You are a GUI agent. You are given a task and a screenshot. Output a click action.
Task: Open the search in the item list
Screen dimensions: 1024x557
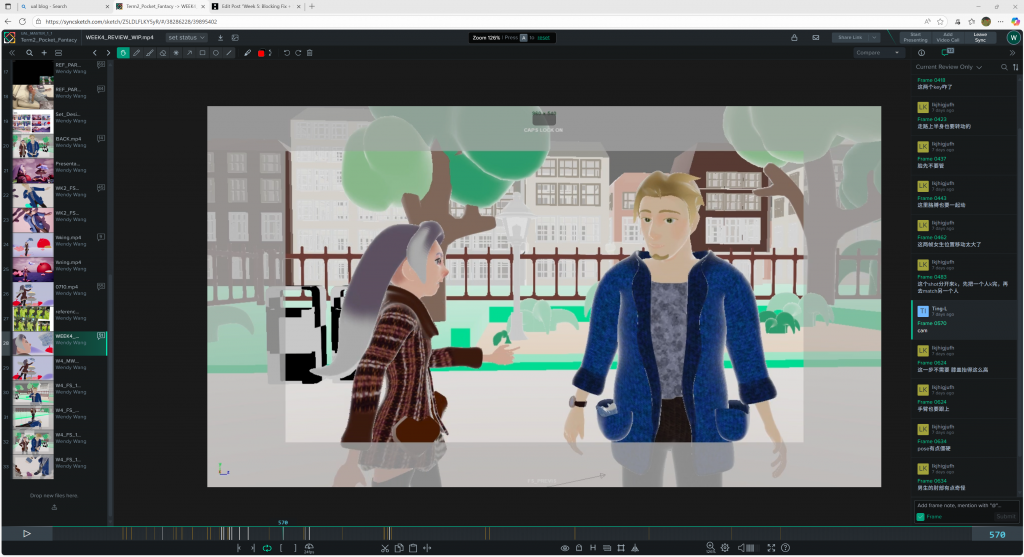coord(30,53)
